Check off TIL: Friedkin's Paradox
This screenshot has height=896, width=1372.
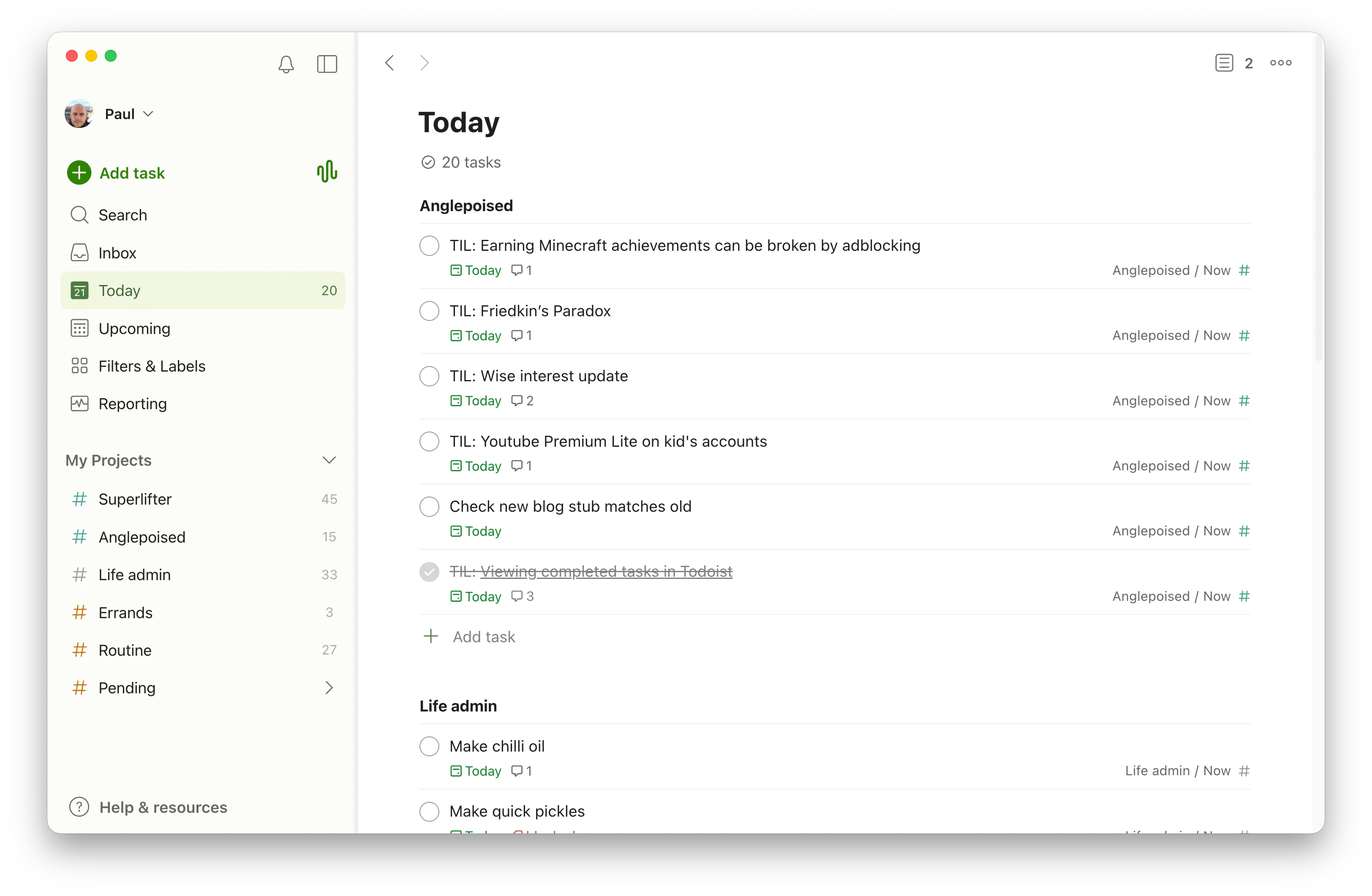click(x=429, y=311)
